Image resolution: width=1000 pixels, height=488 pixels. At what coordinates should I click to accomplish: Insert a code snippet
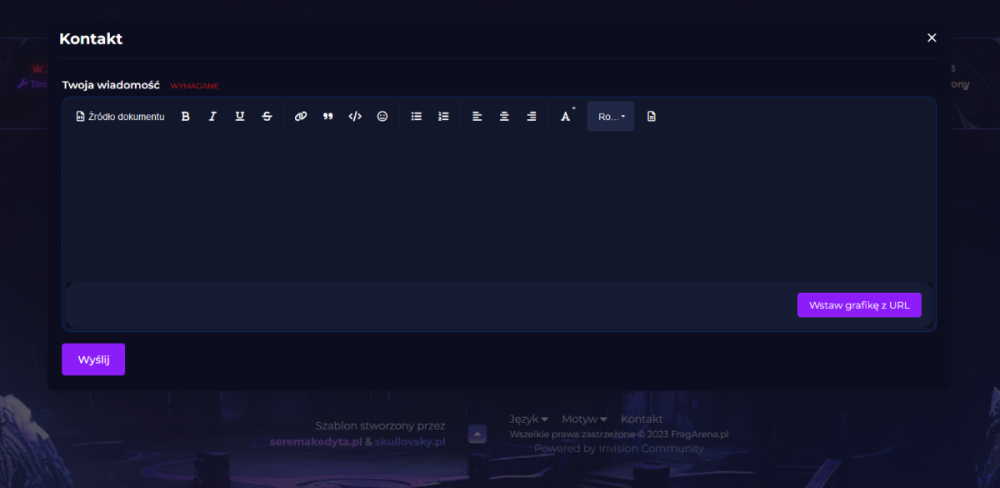(355, 117)
